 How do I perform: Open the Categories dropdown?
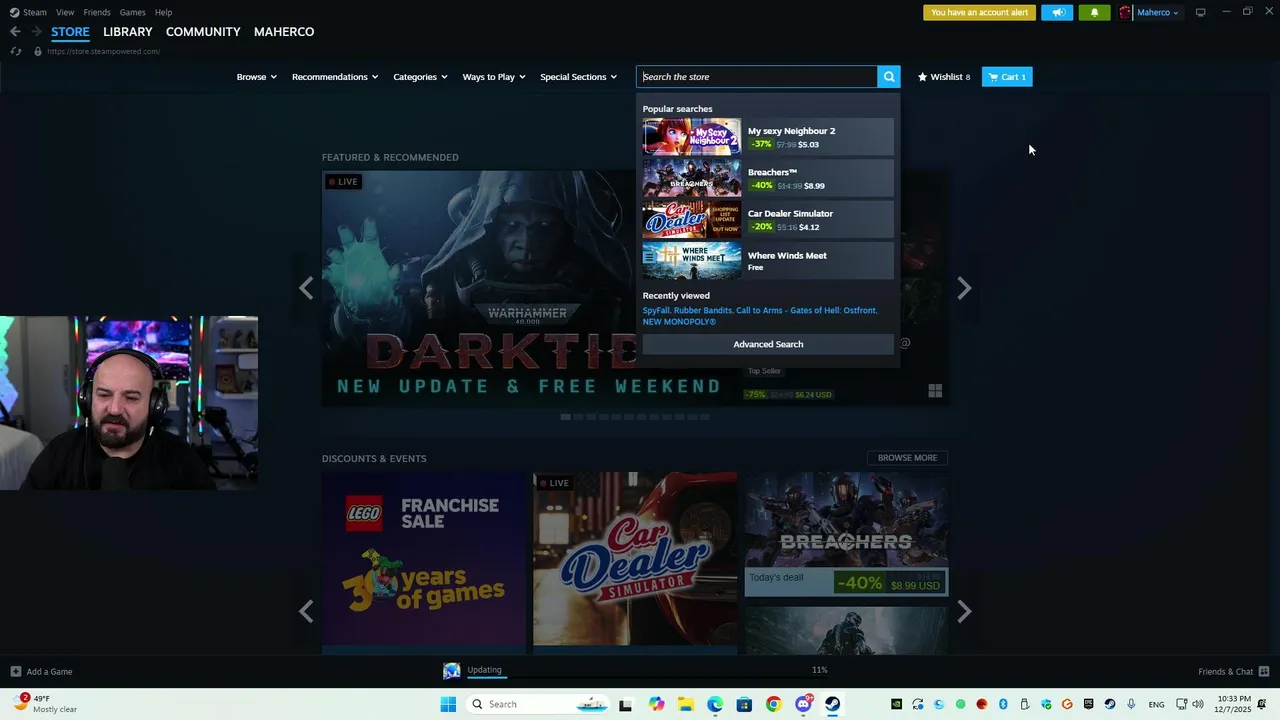pos(420,77)
